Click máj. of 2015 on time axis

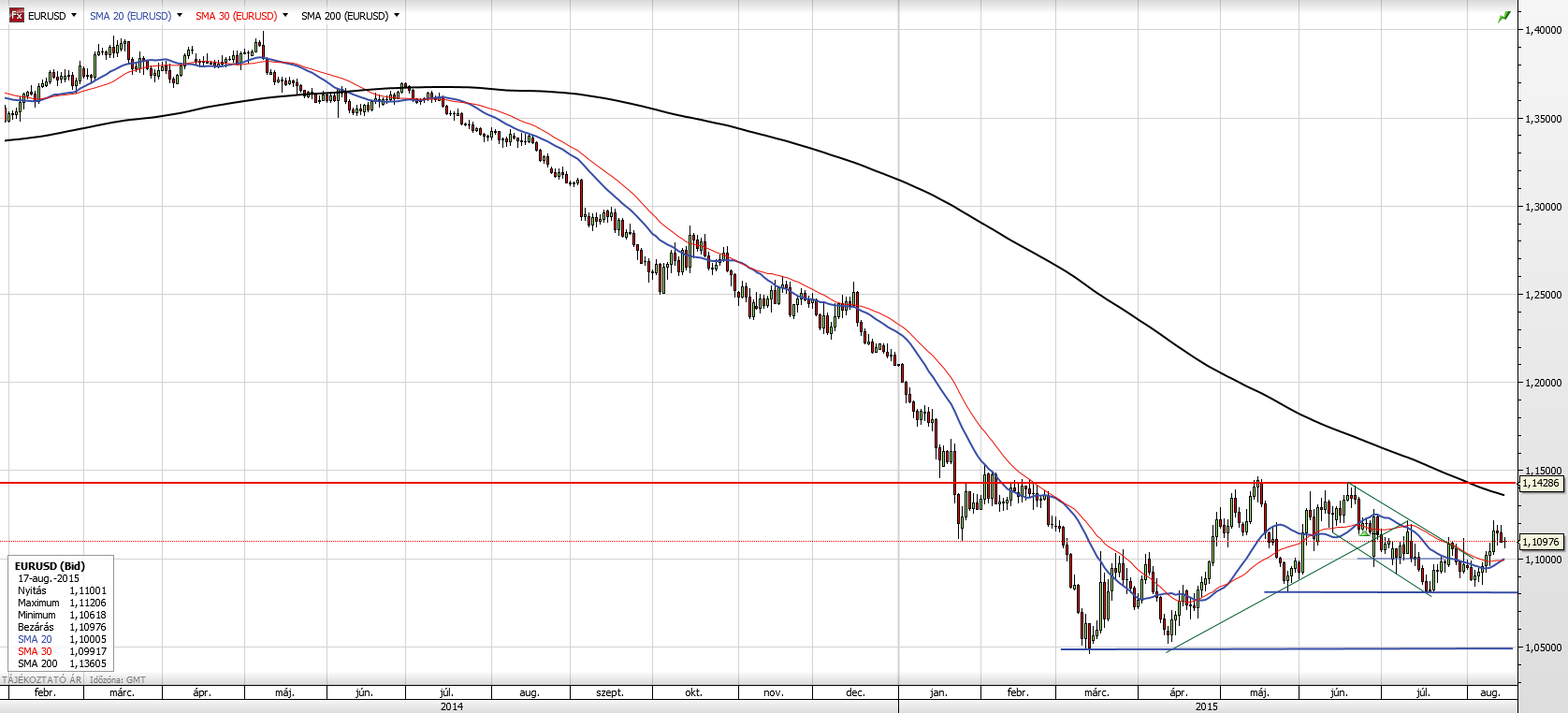[1259, 692]
